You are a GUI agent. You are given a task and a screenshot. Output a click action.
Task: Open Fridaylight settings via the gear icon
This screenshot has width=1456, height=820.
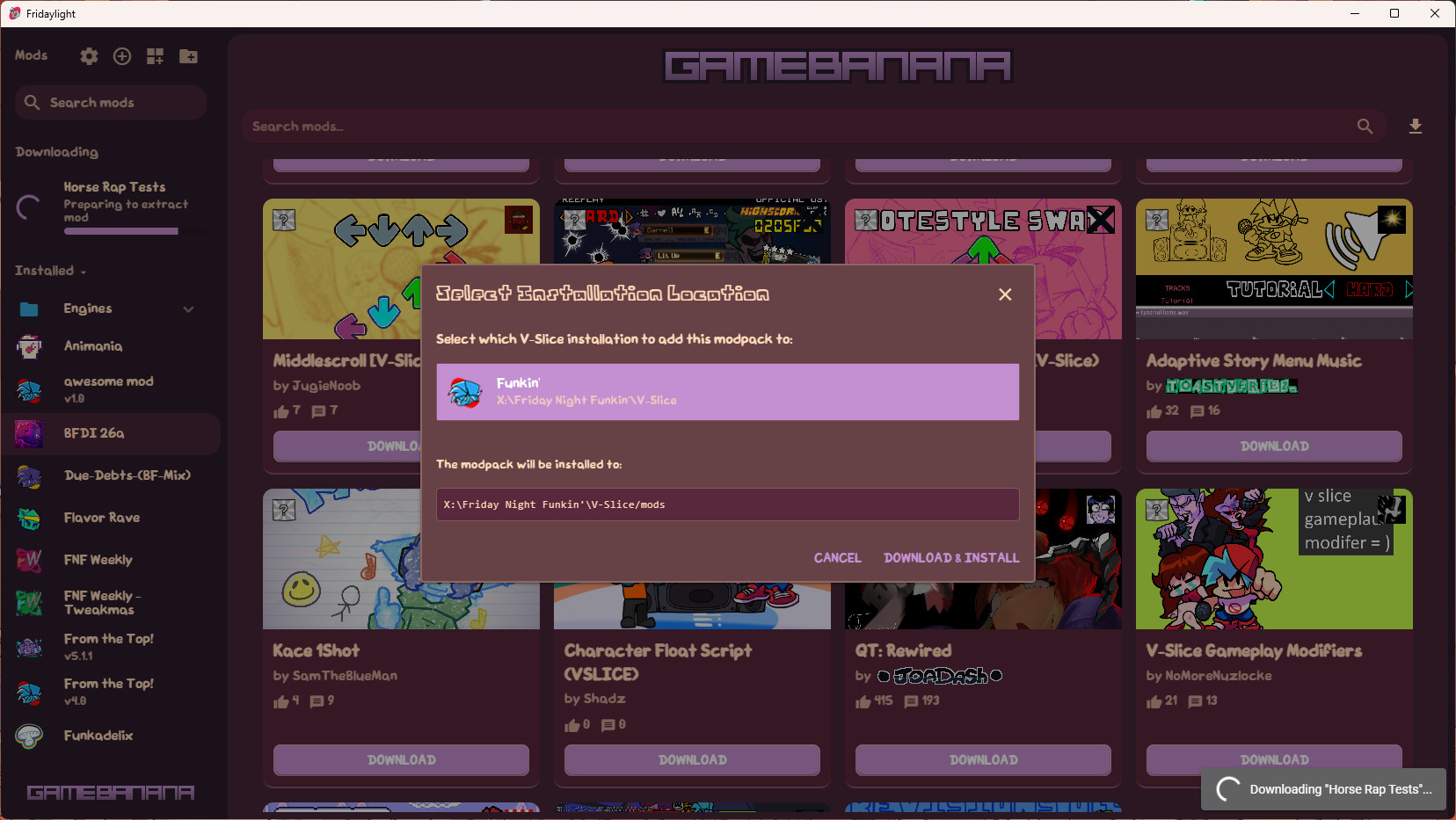coord(88,55)
